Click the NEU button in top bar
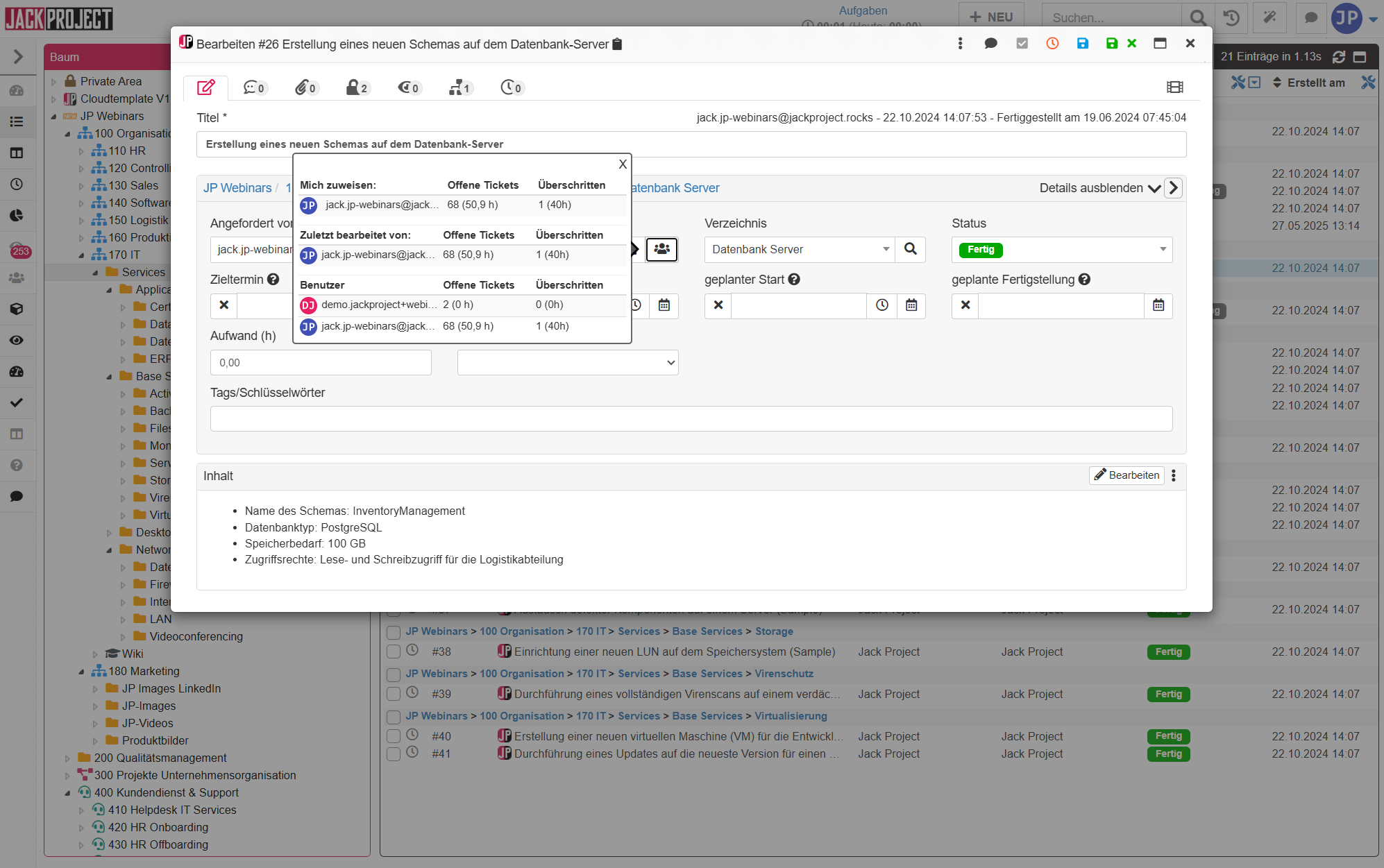This screenshot has height=868, width=1384. pos(991,17)
